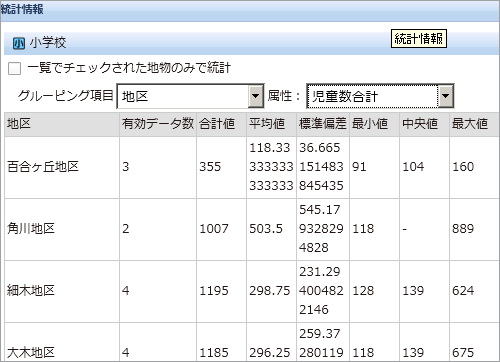Click maximum value 889 cell
The image size is (500, 362).
(475, 229)
